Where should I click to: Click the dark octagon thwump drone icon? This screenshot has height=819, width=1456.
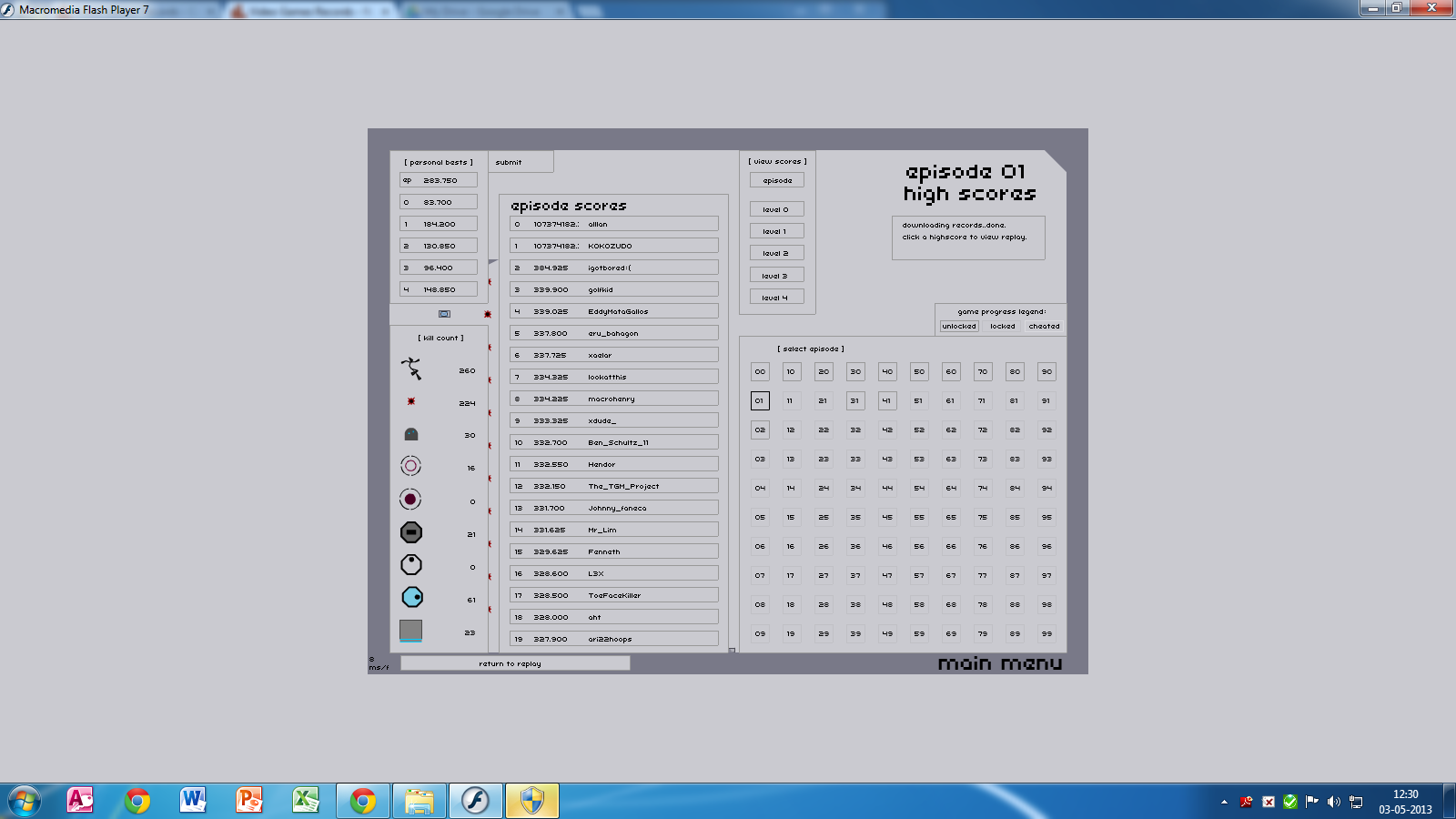point(411,532)
